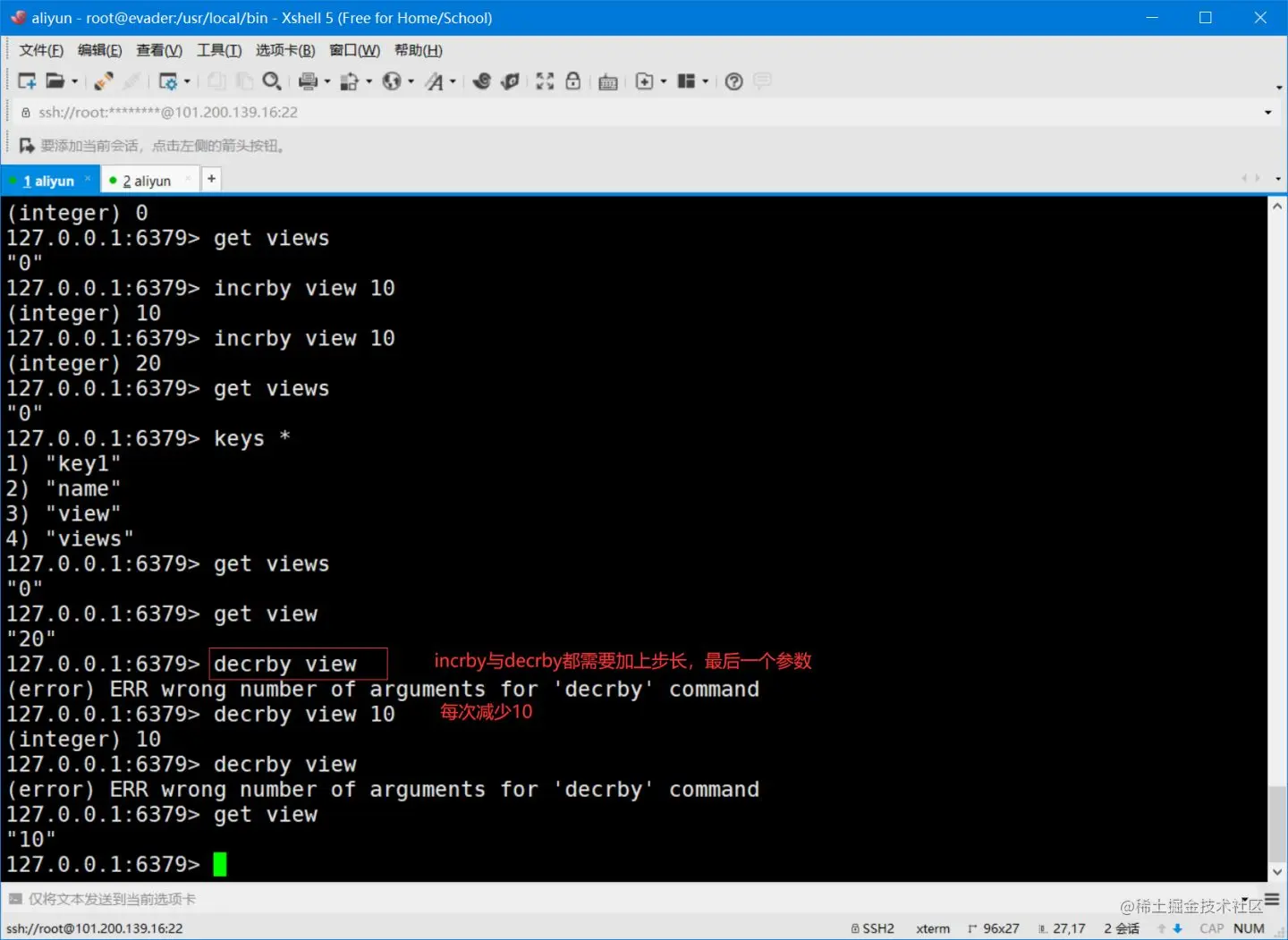
Task: Click the Print icon
Action: (x=308, y=81)
